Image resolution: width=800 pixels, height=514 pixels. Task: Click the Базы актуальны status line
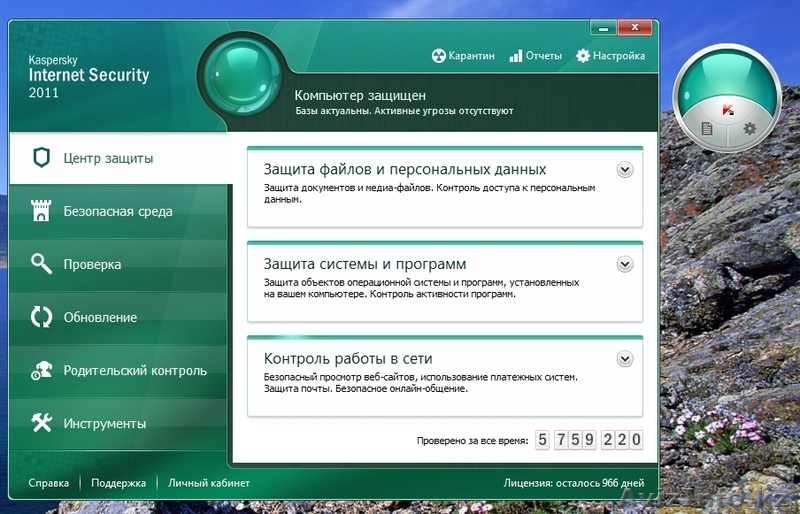coord(404,111)
